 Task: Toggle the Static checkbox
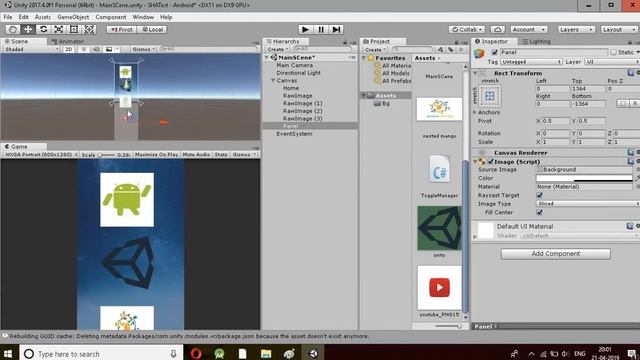613,52
